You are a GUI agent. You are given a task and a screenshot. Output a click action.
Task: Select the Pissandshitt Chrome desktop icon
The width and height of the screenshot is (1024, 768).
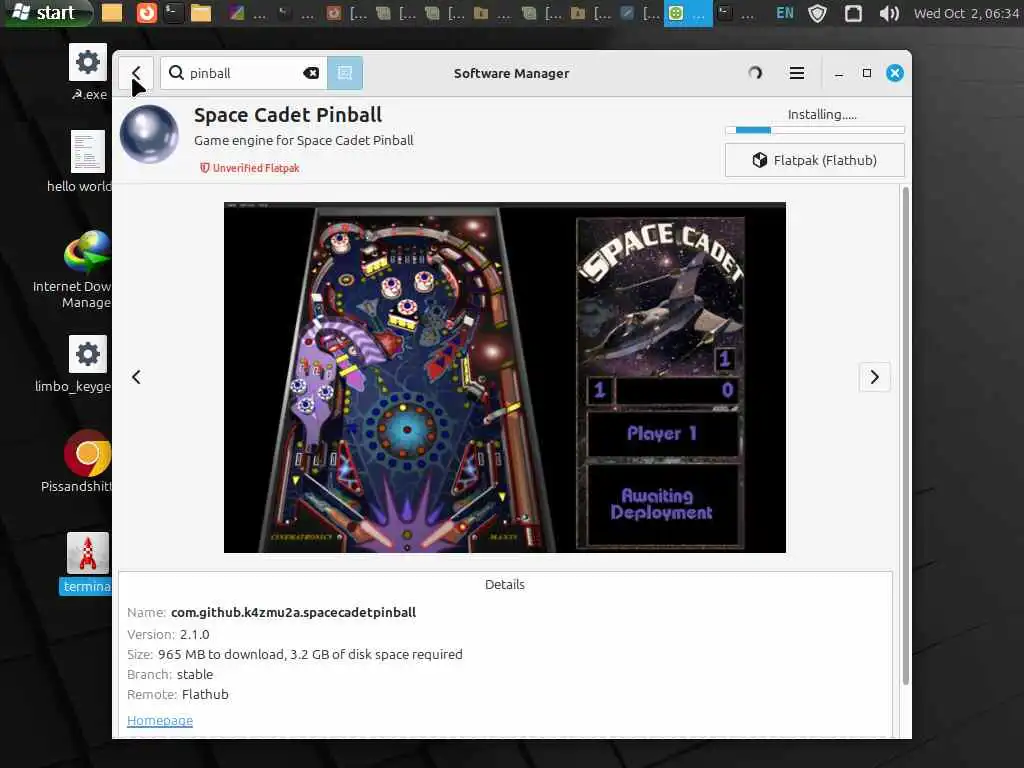coord(78,462)
